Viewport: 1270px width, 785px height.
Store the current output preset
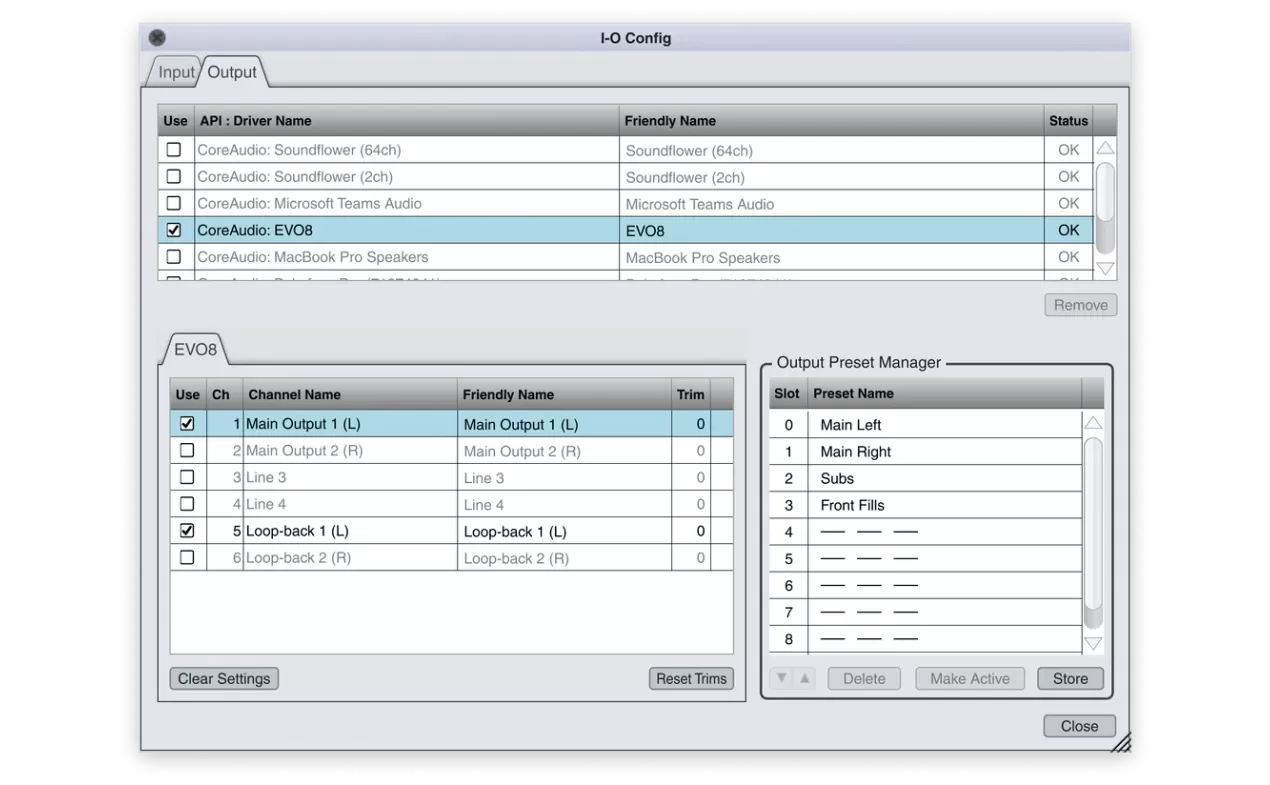point(1070,679)
